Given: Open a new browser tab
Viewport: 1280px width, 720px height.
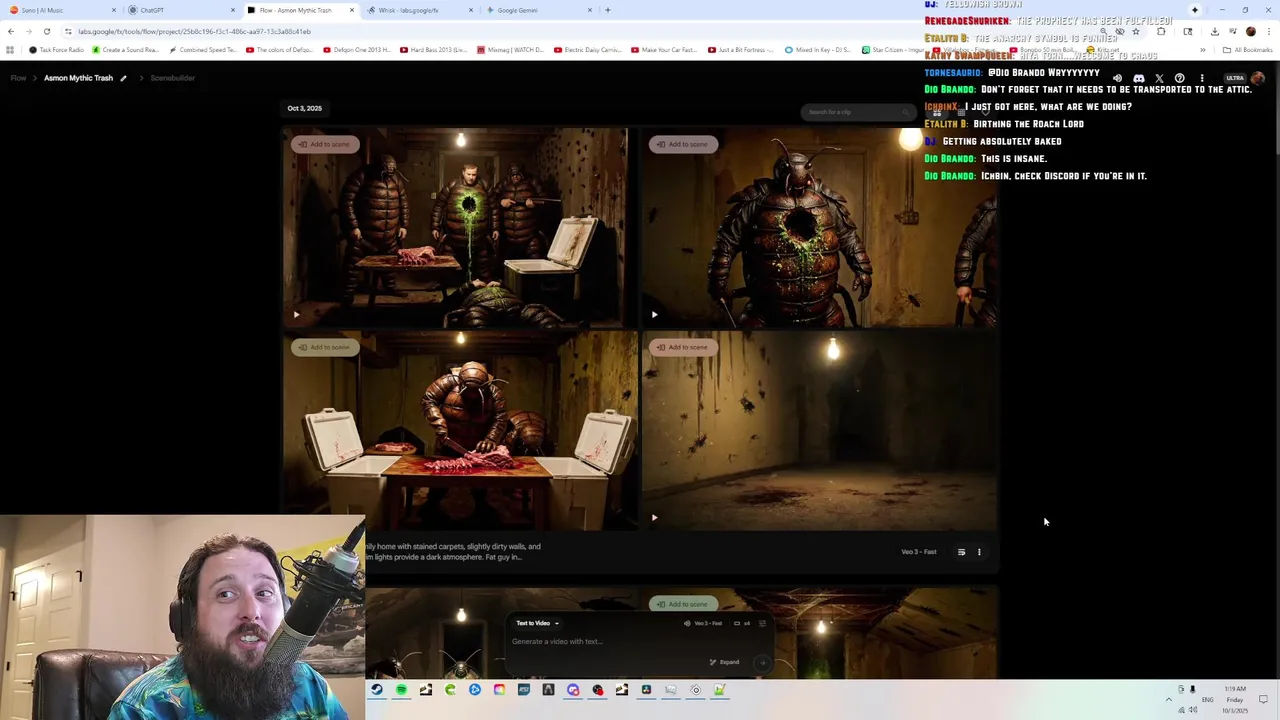Looking at the screenshot, I should click(x=608, y=10).
